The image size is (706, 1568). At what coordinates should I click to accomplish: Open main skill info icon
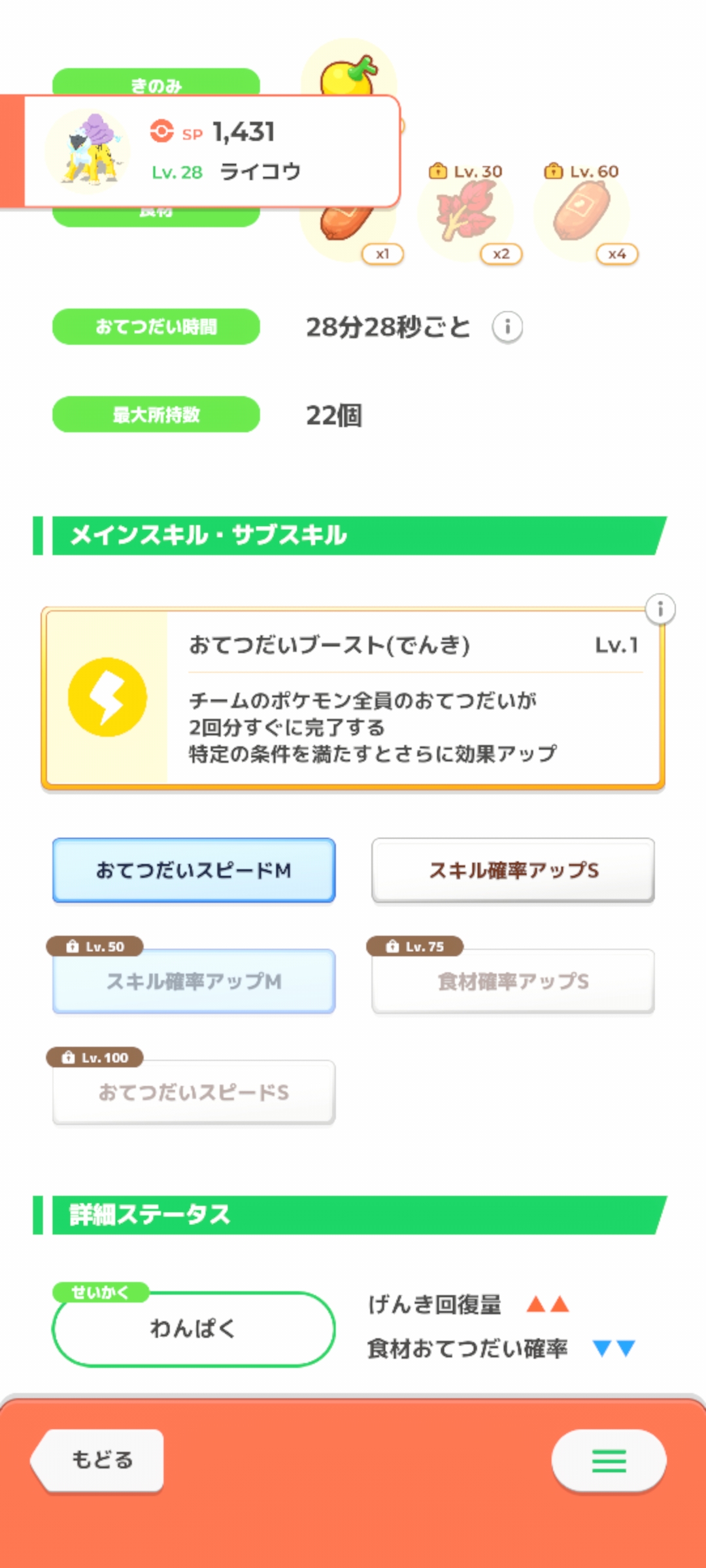pos(660,610)
